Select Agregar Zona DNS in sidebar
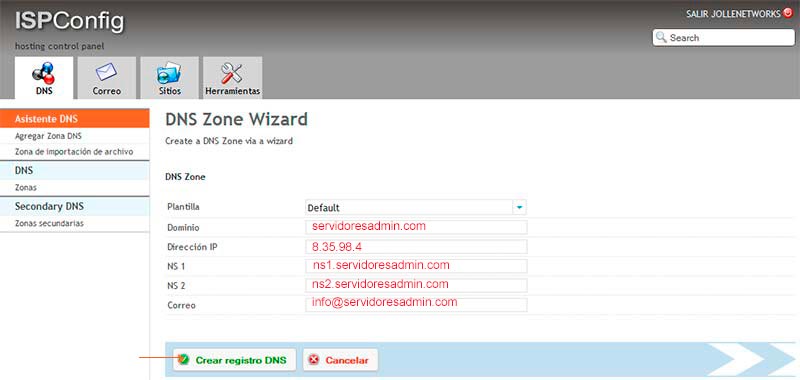 [x=48, y=136]
